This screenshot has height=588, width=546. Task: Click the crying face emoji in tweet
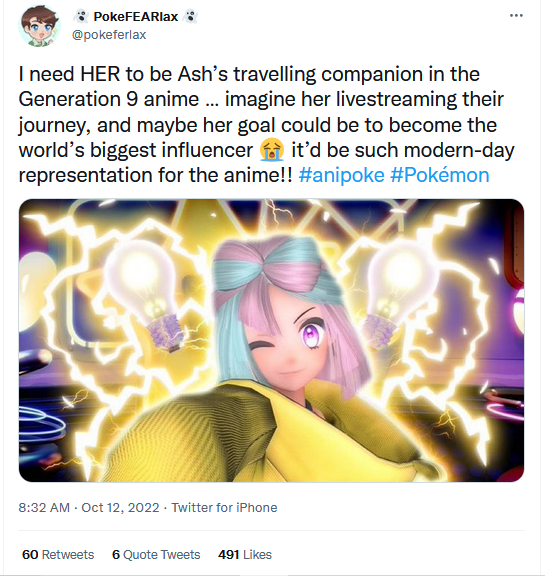pyautogui.click(x=272, y=150)
